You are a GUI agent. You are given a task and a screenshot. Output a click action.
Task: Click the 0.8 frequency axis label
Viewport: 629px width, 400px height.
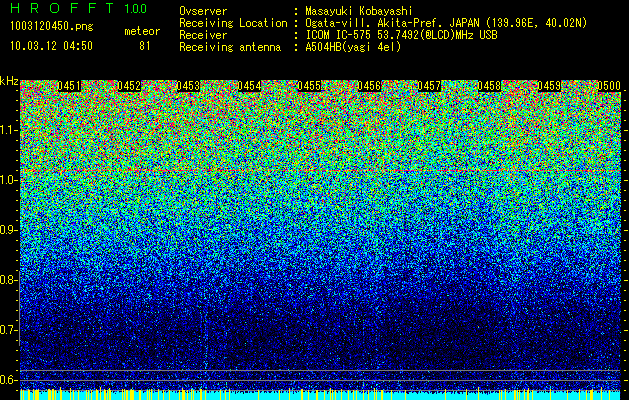point(7,280)
